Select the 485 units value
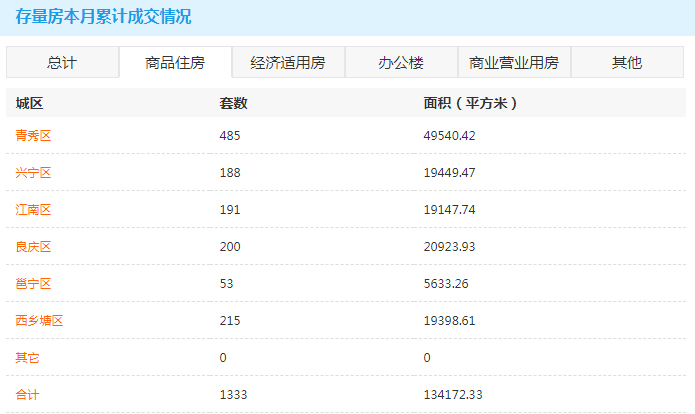 pos(230,136)
